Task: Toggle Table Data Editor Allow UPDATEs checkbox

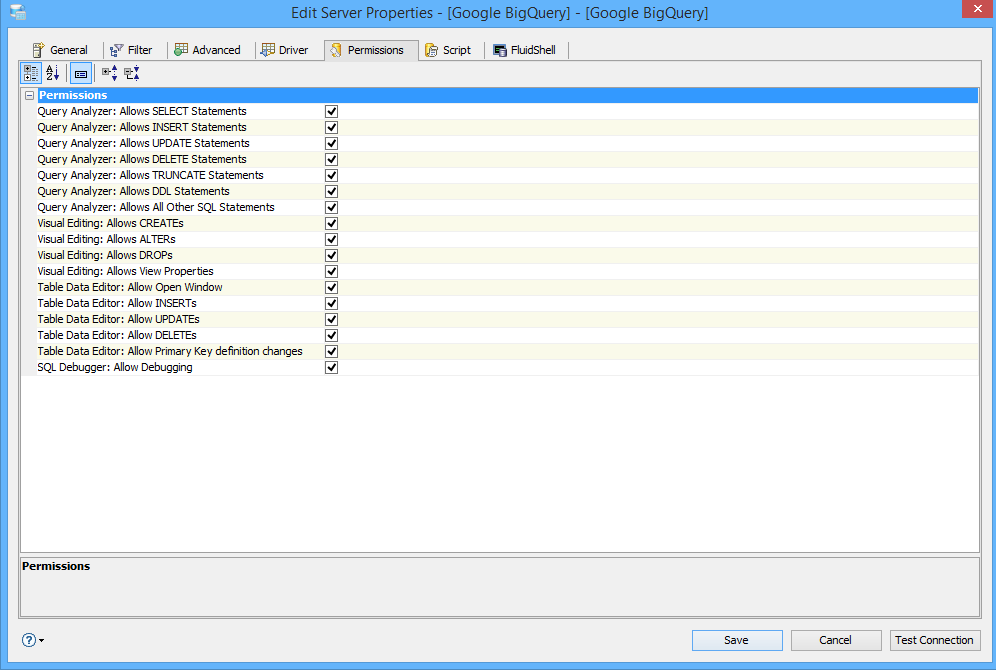Action: pos(332,319)
